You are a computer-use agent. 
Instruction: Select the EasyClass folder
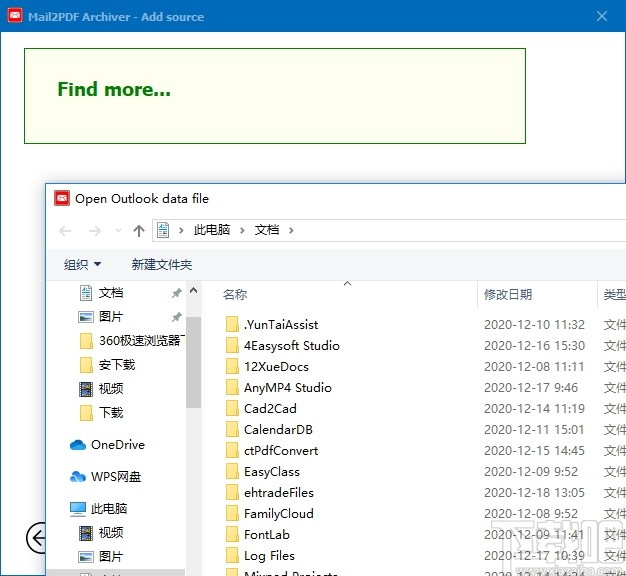tap(272, 472)
